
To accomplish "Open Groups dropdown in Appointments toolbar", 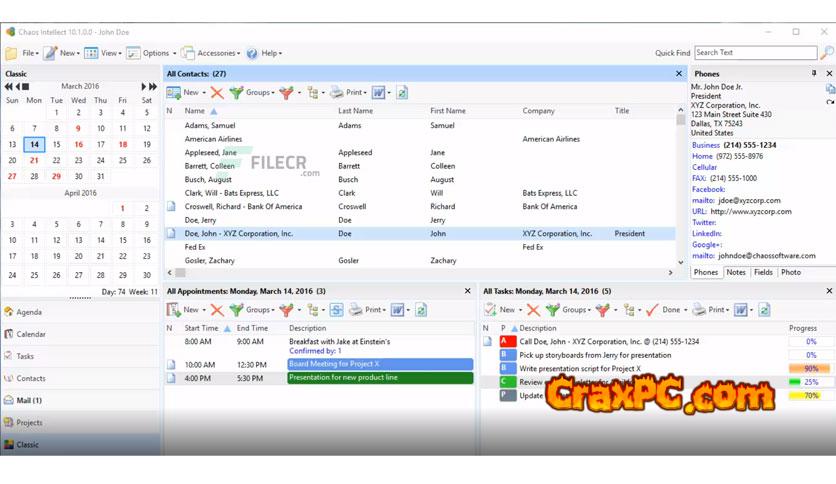I will point(260,310).
